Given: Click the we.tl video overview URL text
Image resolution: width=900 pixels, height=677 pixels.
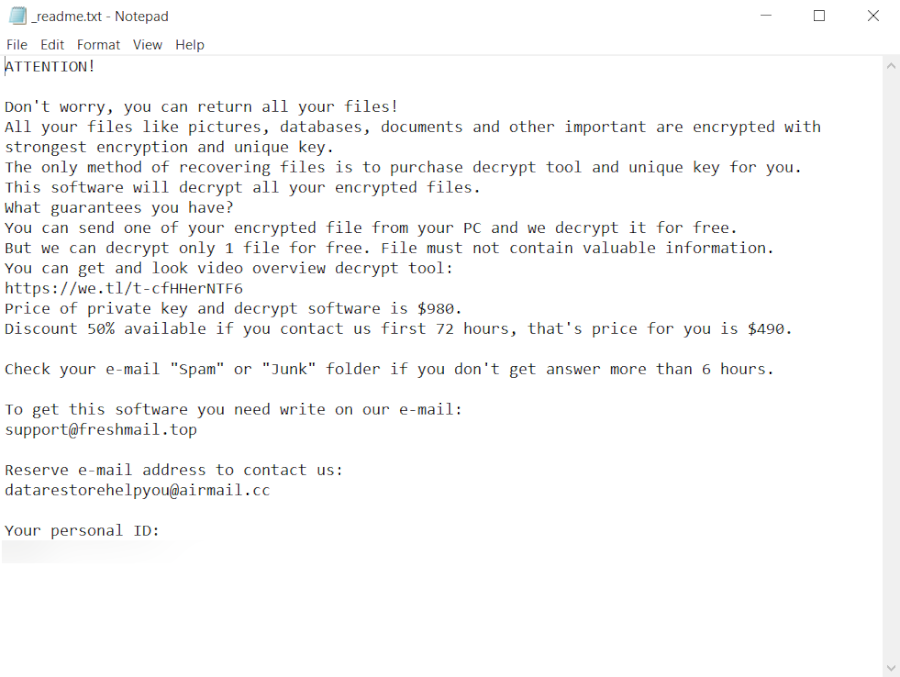Looking at the screenshot, I should (x=123, y=288).
